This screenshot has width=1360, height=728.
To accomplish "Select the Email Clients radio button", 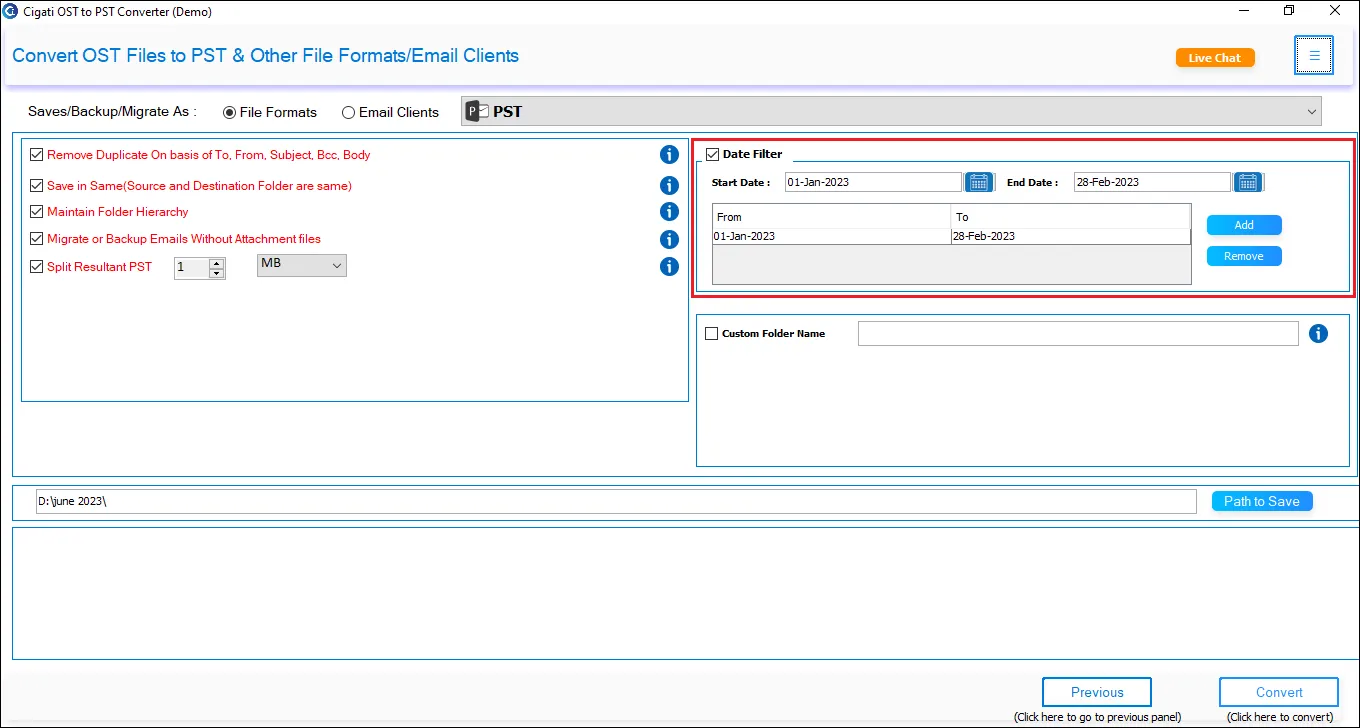I will coord(348,113).
